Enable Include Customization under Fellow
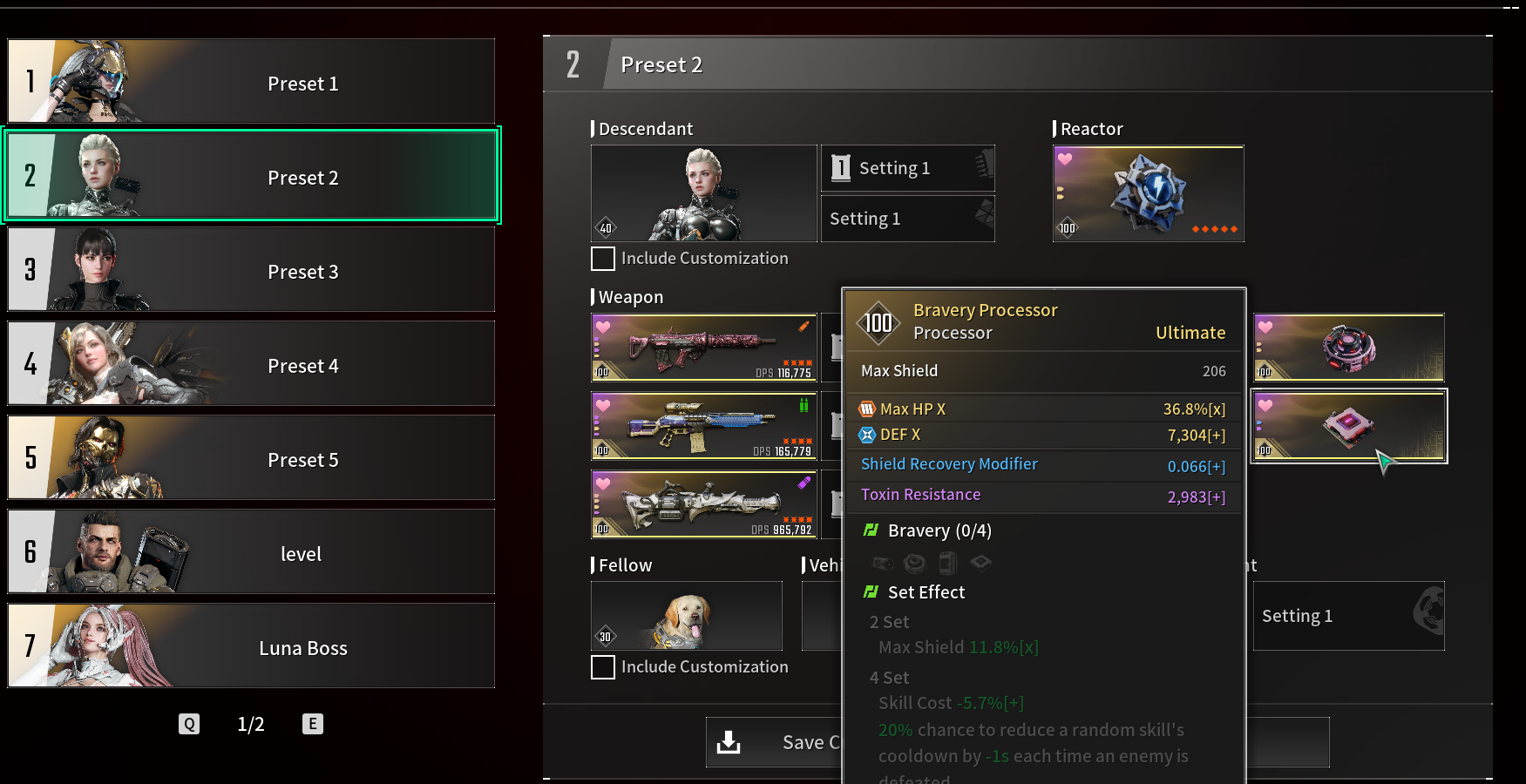 click(x=603, y=667)
